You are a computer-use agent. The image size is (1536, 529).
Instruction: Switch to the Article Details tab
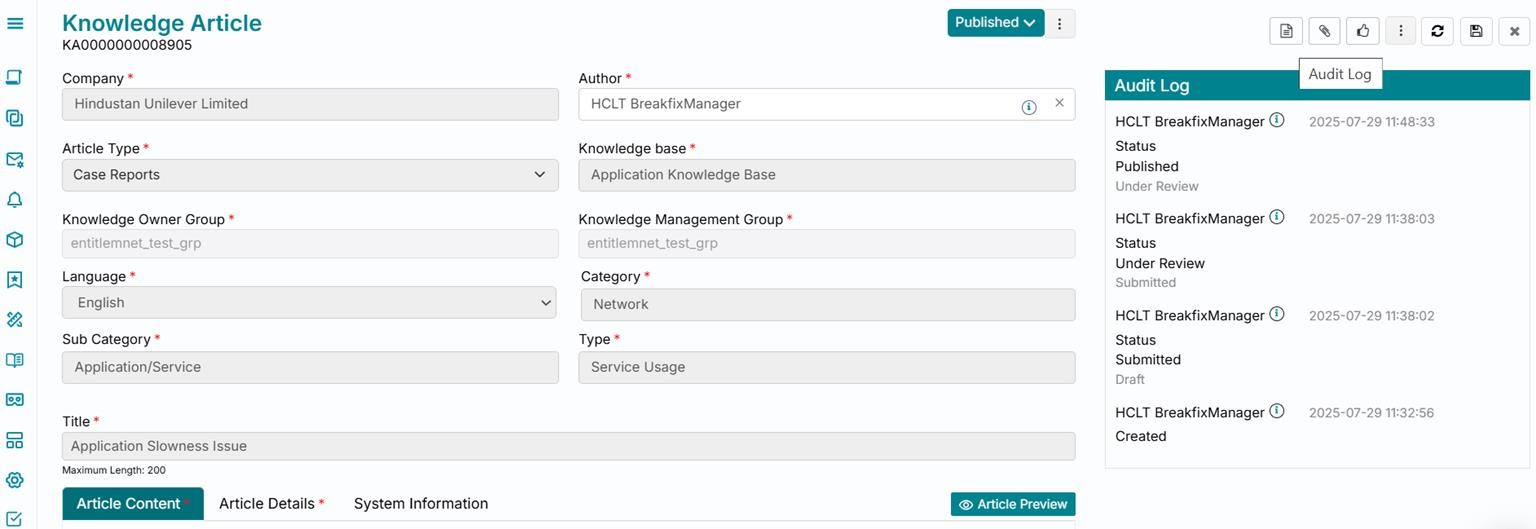click(x=272, y=504)
